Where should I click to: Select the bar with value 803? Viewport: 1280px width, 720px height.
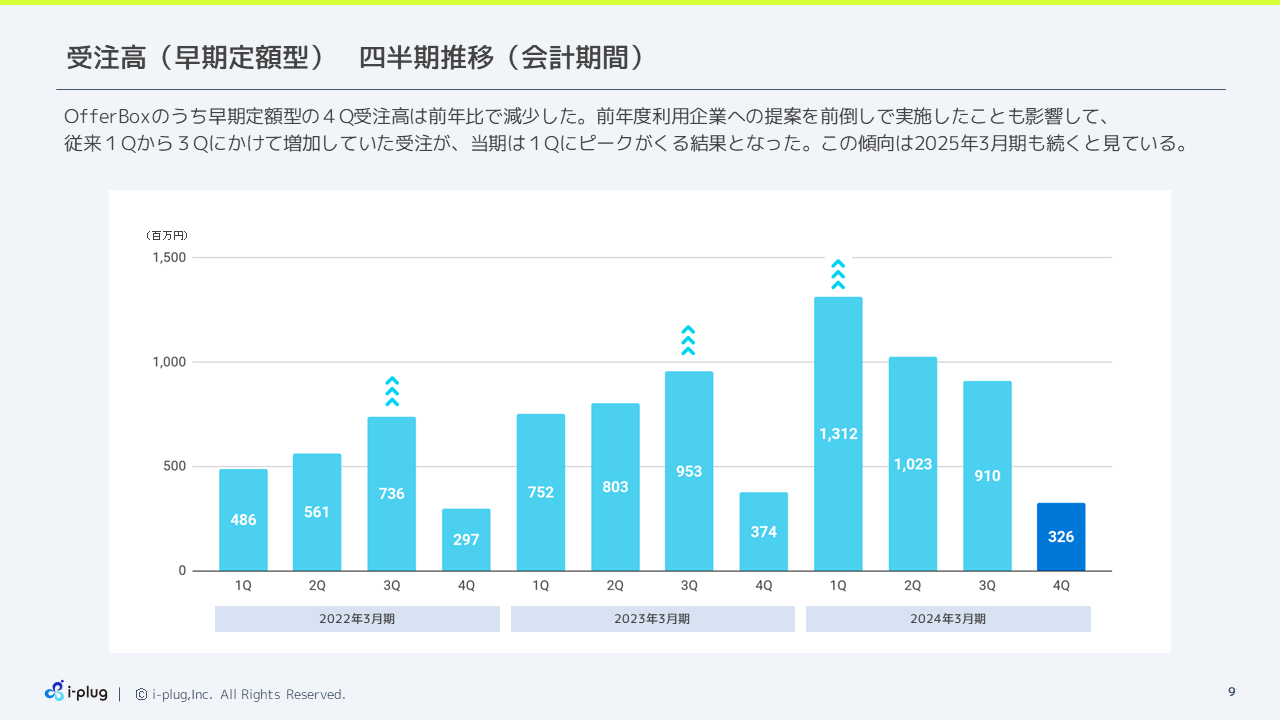(615, 487)
